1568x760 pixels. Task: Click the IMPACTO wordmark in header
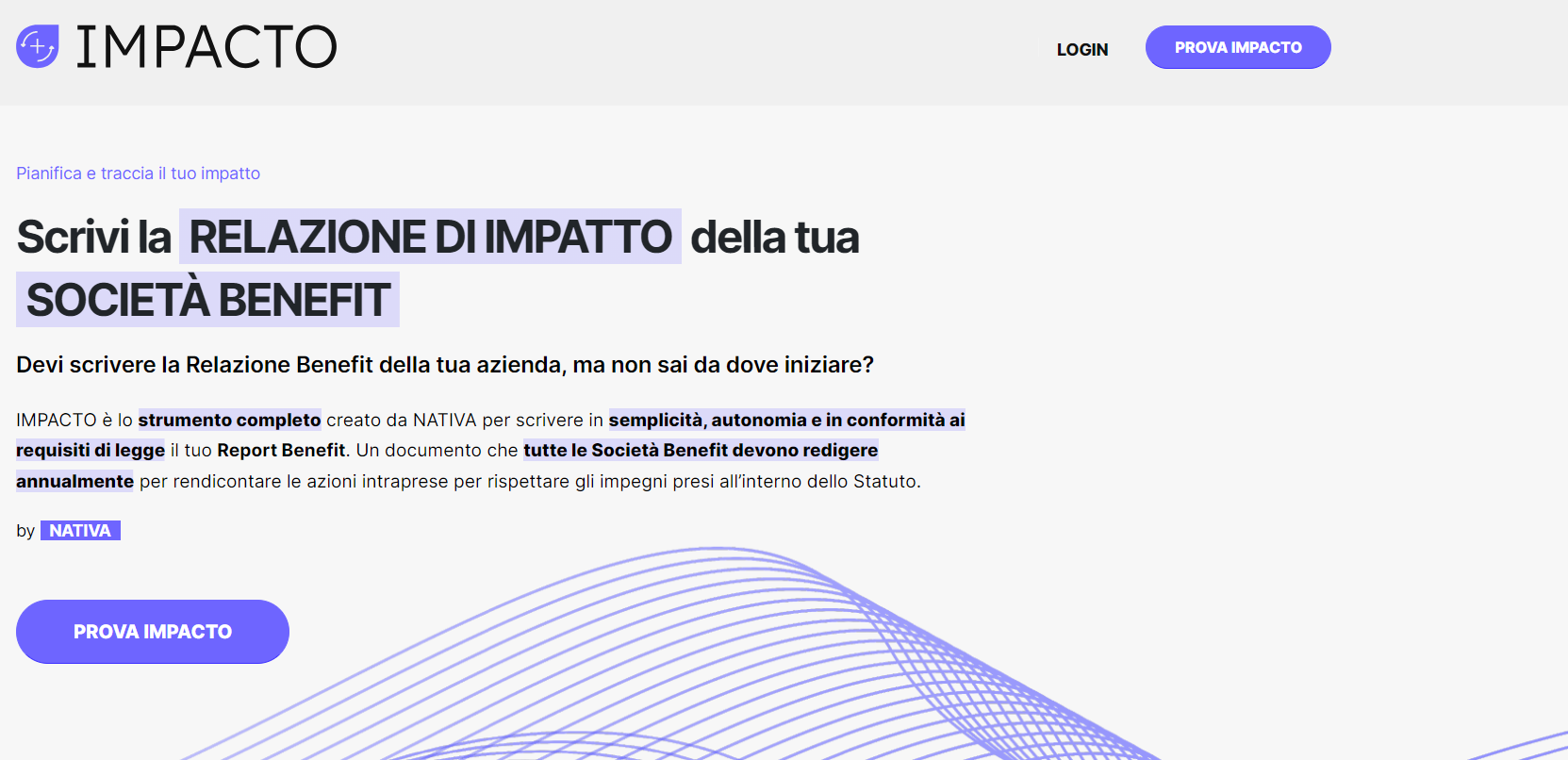206,47
